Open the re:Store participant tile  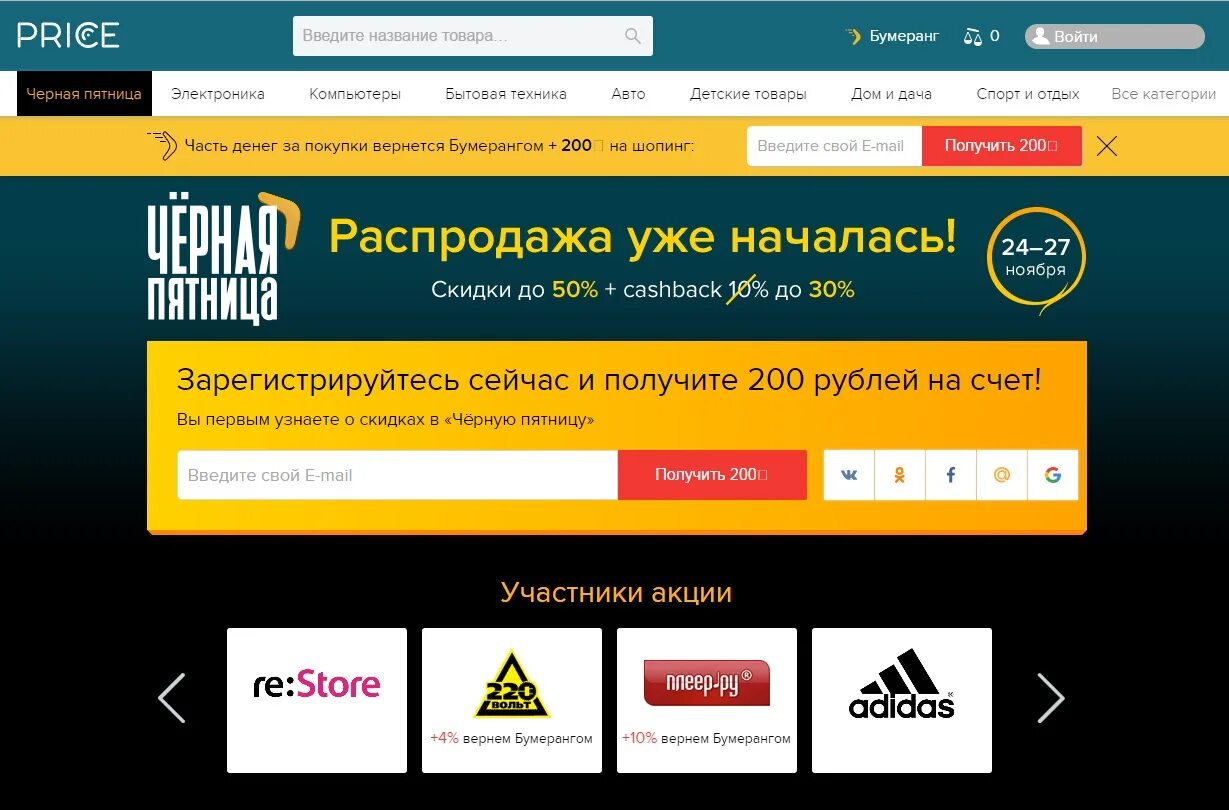(317, 700)
